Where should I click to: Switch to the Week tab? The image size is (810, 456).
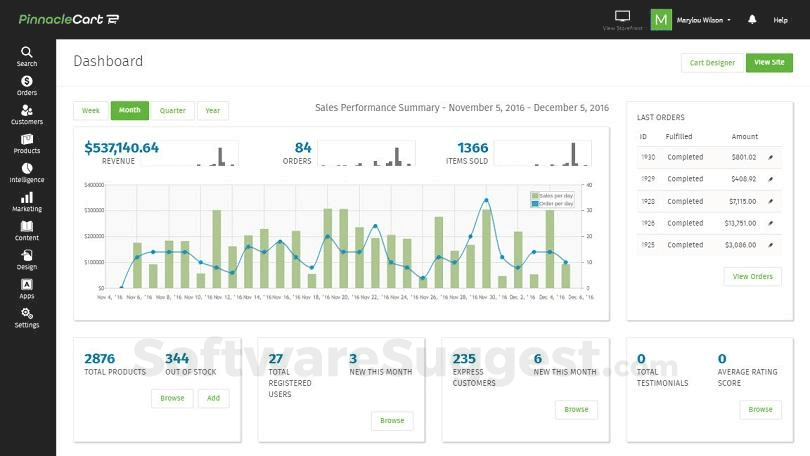tap(91, 111)
